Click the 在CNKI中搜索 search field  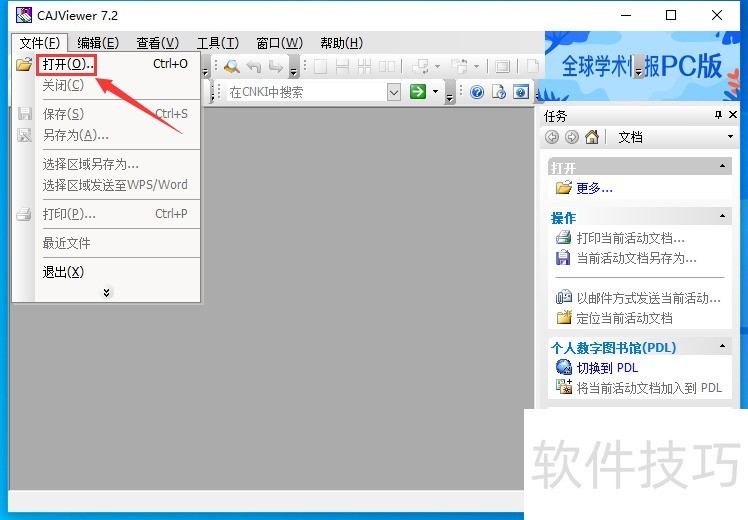pyautogui.click(x=307, y=92)
